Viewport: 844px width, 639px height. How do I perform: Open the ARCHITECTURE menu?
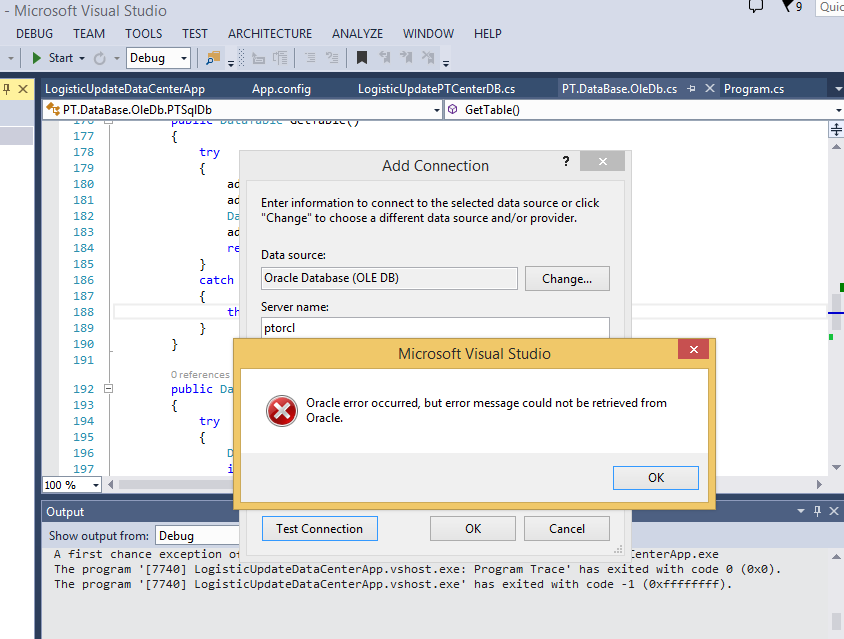click(270, 33)
